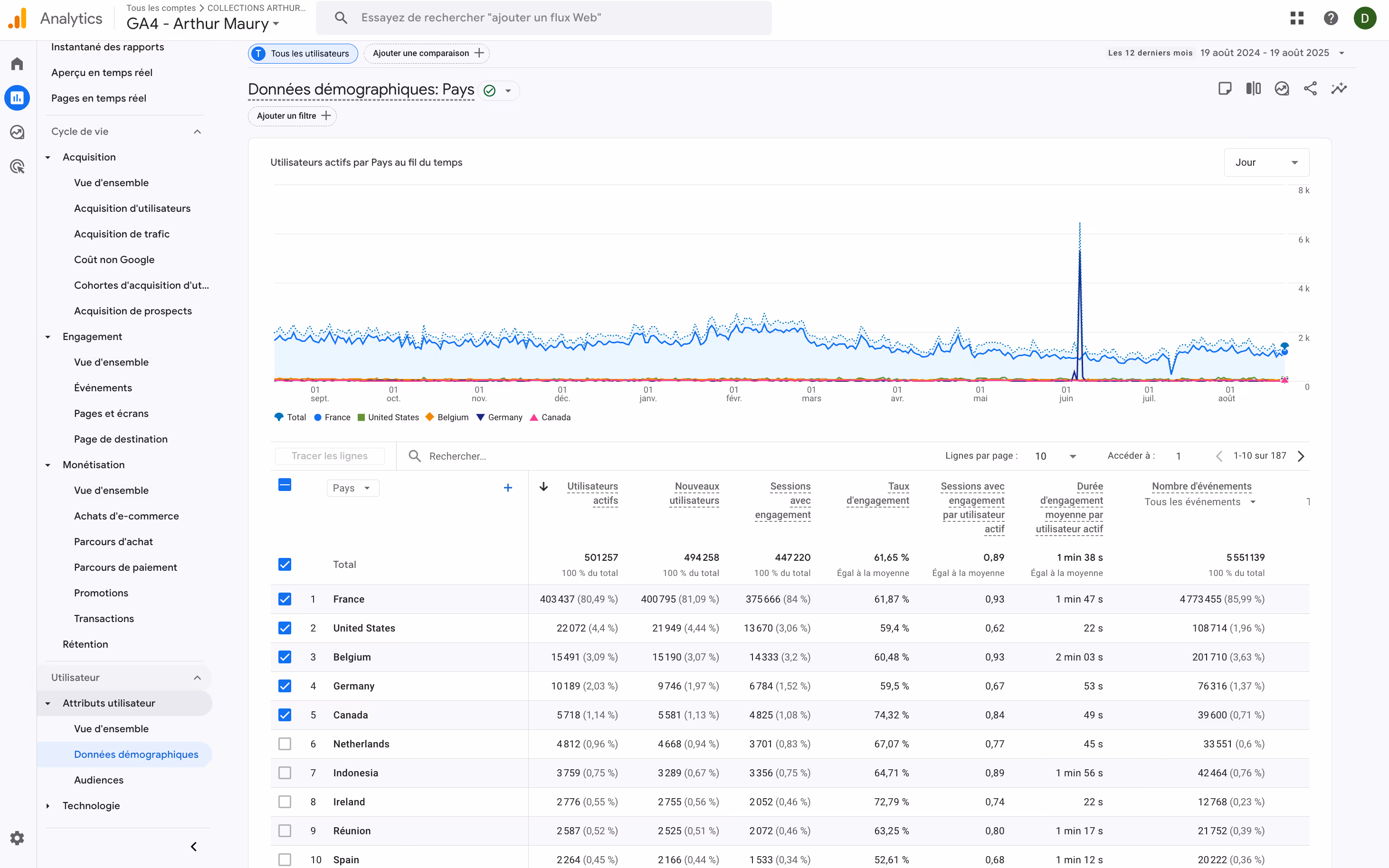The image size is (1389, 868).
Task: Open the Pays dimension dropdown
Action: (x=352, y=488)
